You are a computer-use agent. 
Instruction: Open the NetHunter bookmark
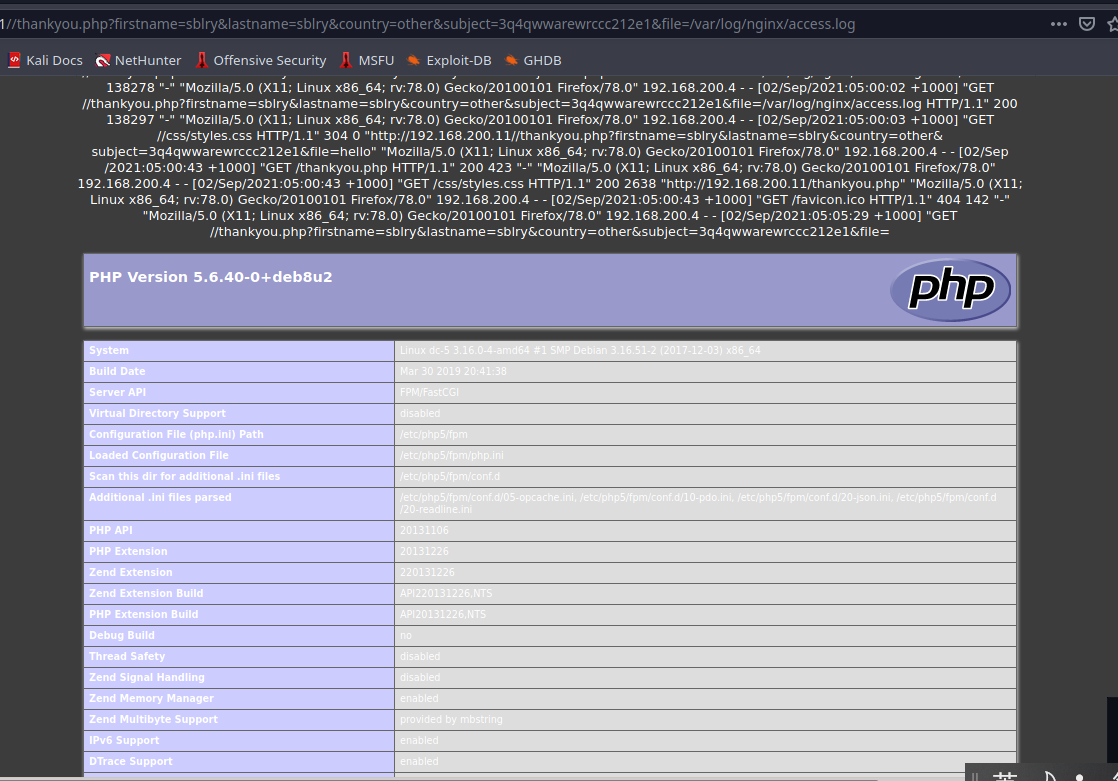139,61
